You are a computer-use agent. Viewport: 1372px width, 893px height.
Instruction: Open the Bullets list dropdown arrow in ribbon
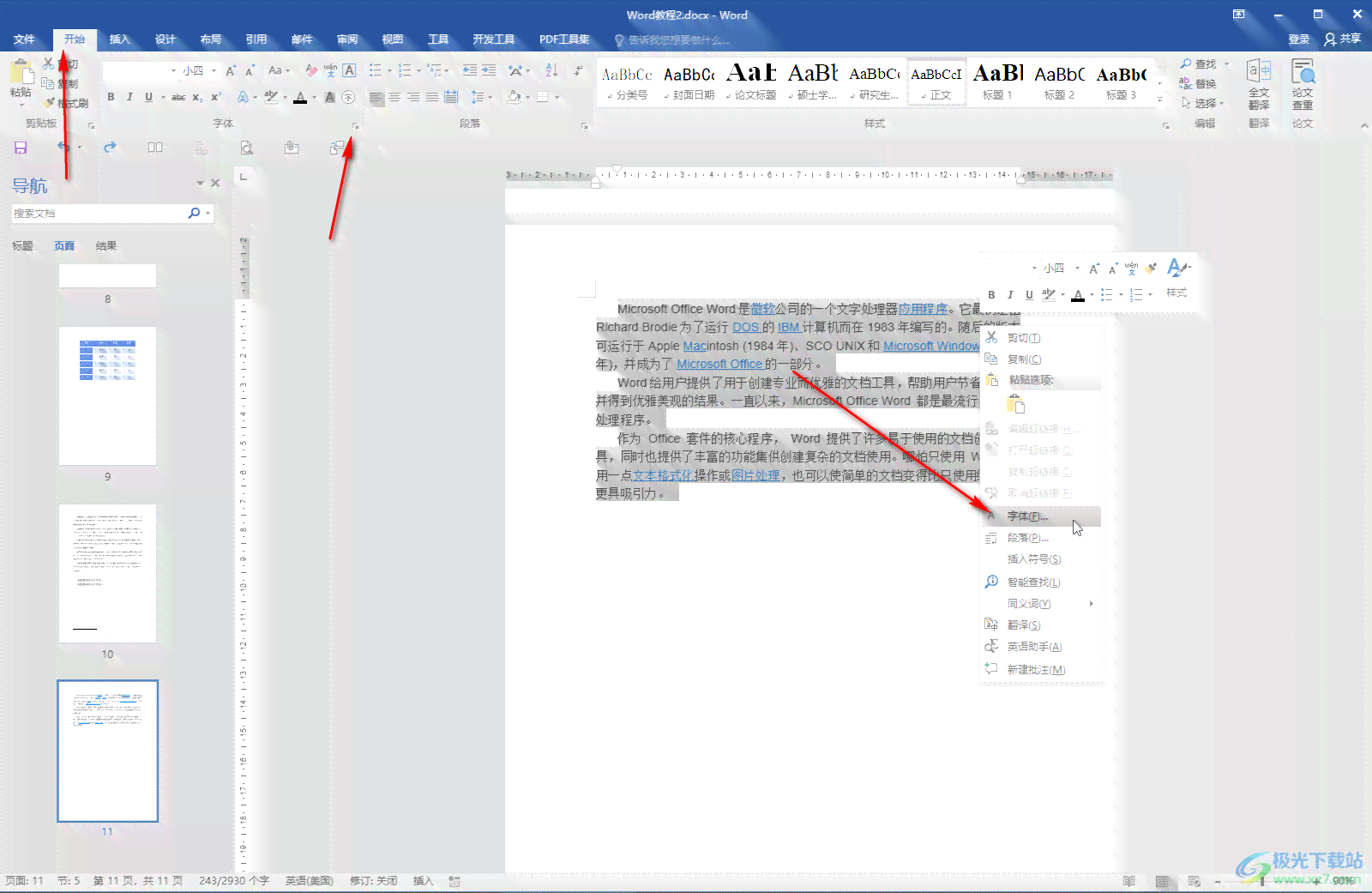pos(389,71)
